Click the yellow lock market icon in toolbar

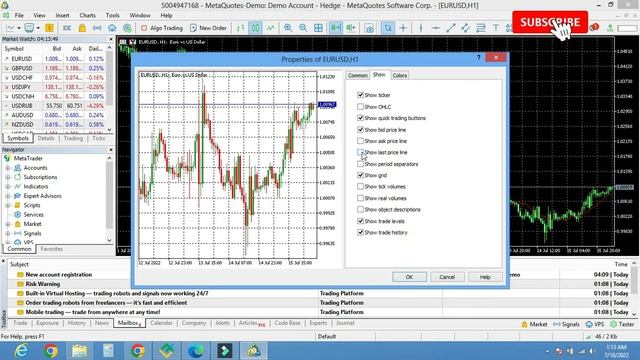tap(82, 28)
